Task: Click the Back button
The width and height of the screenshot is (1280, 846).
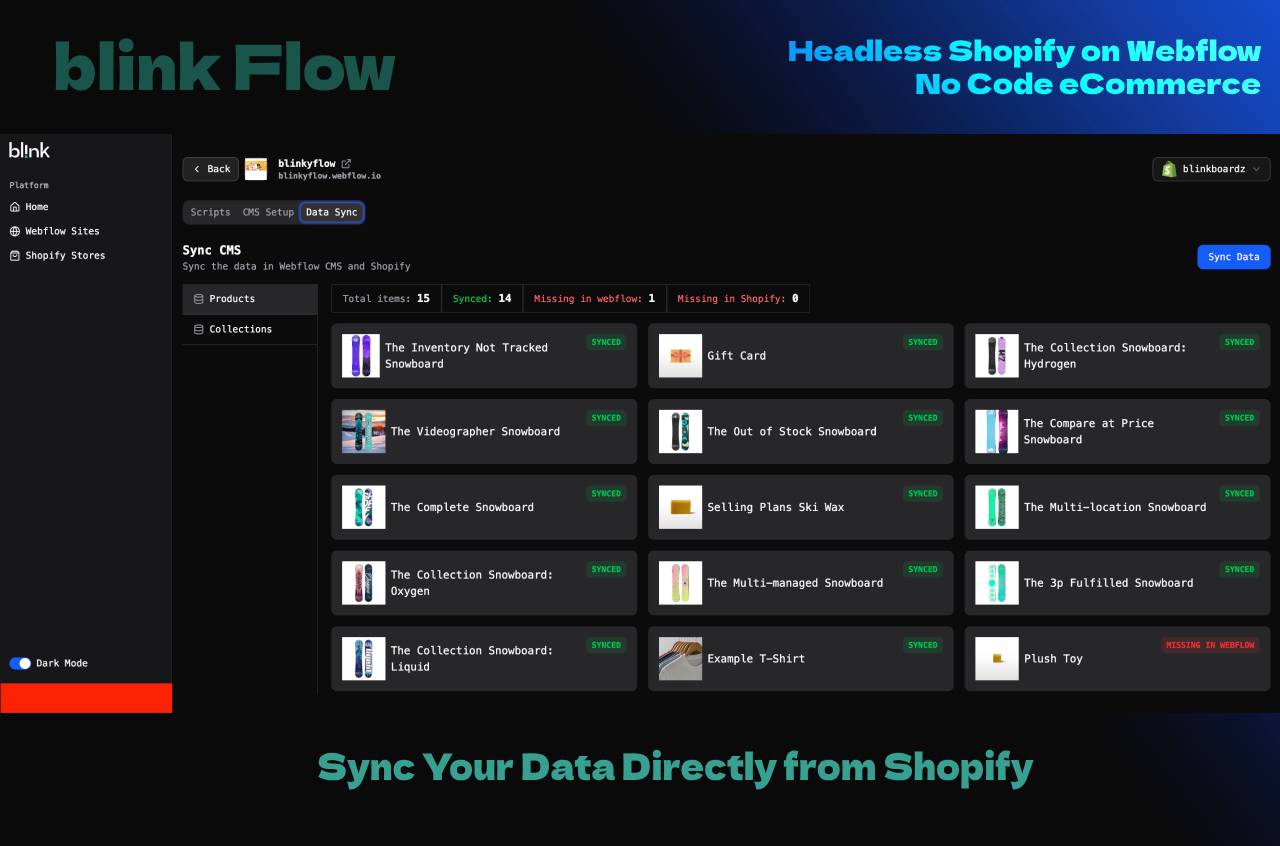Action: (210, 169)
